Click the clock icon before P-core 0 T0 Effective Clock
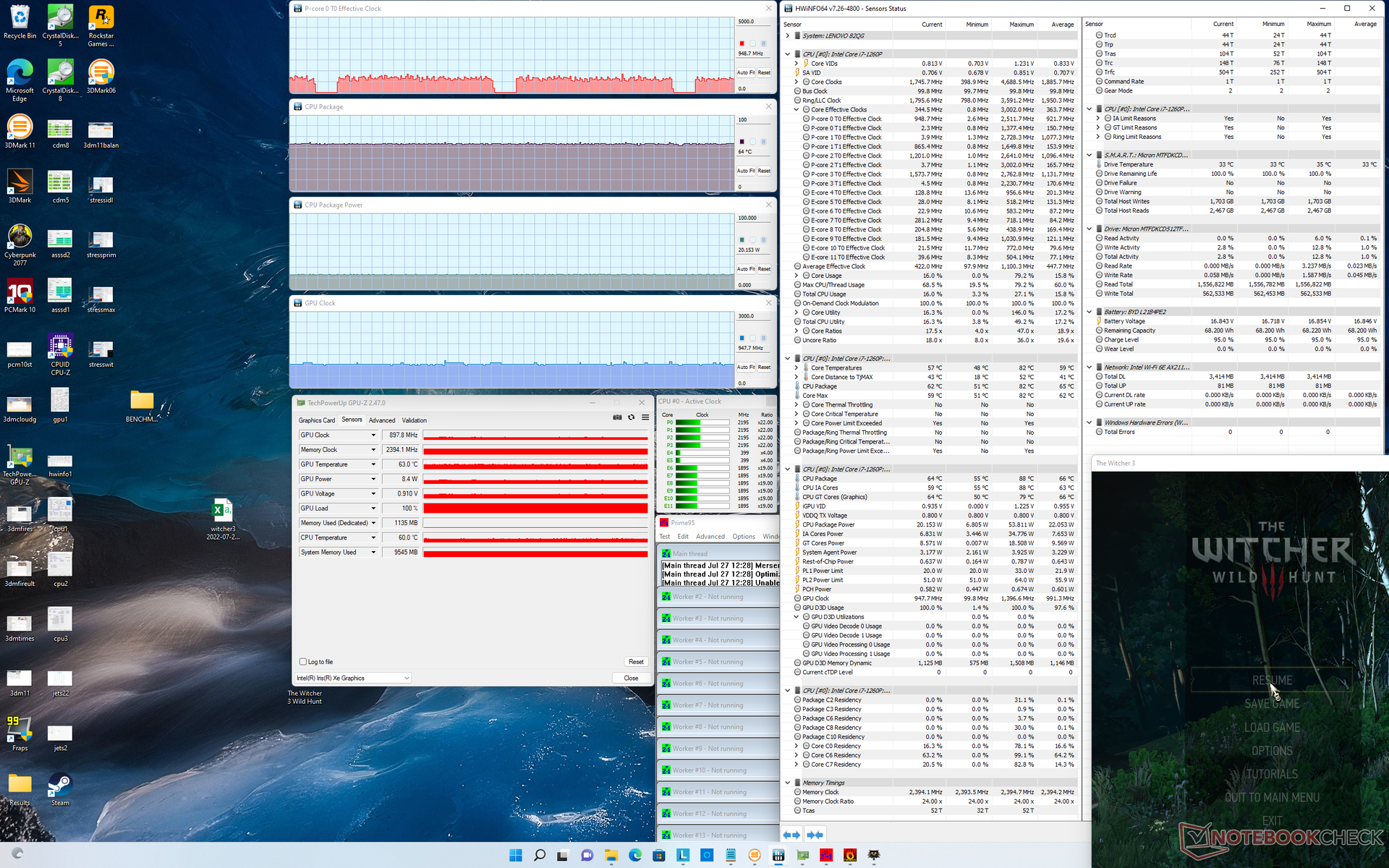This screenshot has height=868, width=1389. (x=806, y=119)
